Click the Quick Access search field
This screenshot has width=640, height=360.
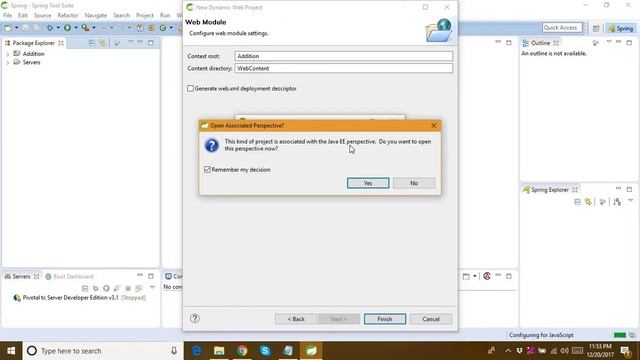click(x=562, y=28)
